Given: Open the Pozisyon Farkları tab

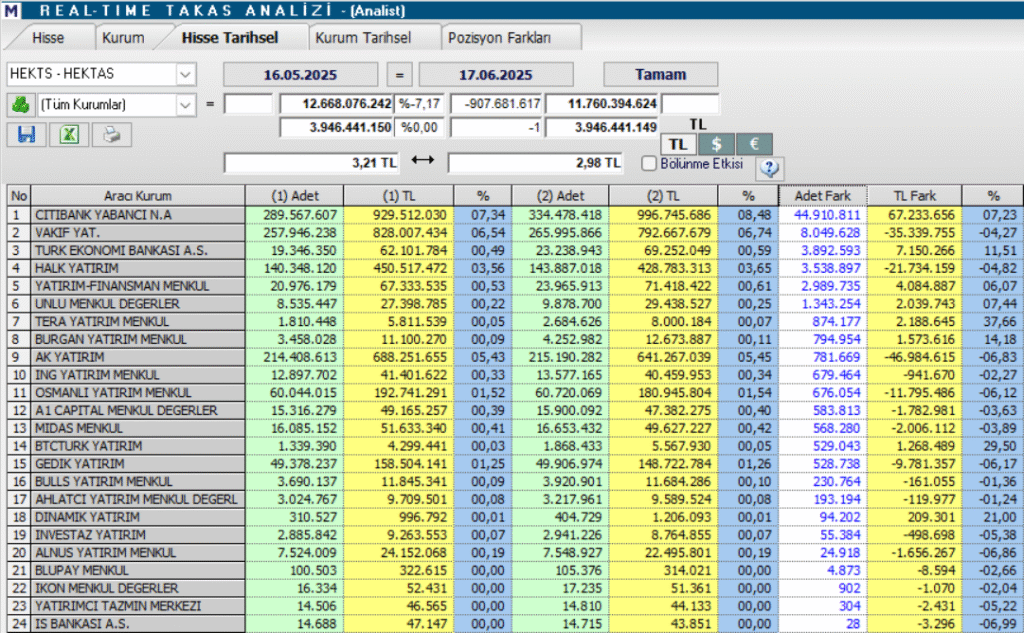Looking at the screenshot, I should pos(500,38).
